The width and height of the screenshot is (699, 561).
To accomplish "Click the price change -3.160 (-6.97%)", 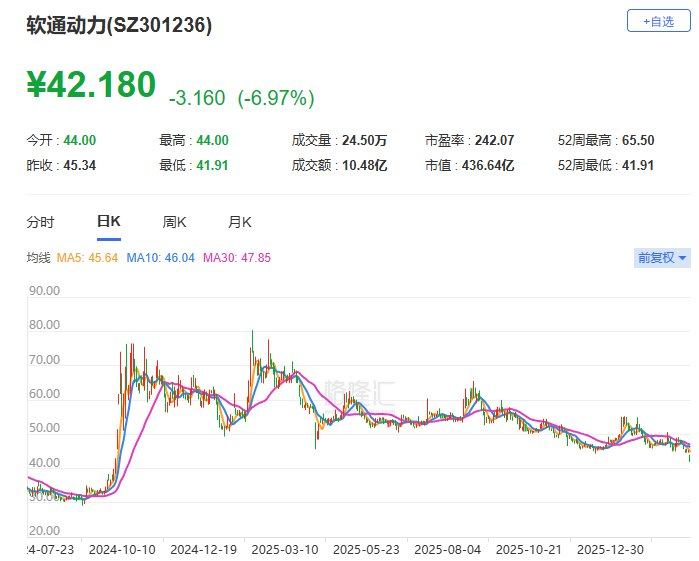I will click(242, 98).
